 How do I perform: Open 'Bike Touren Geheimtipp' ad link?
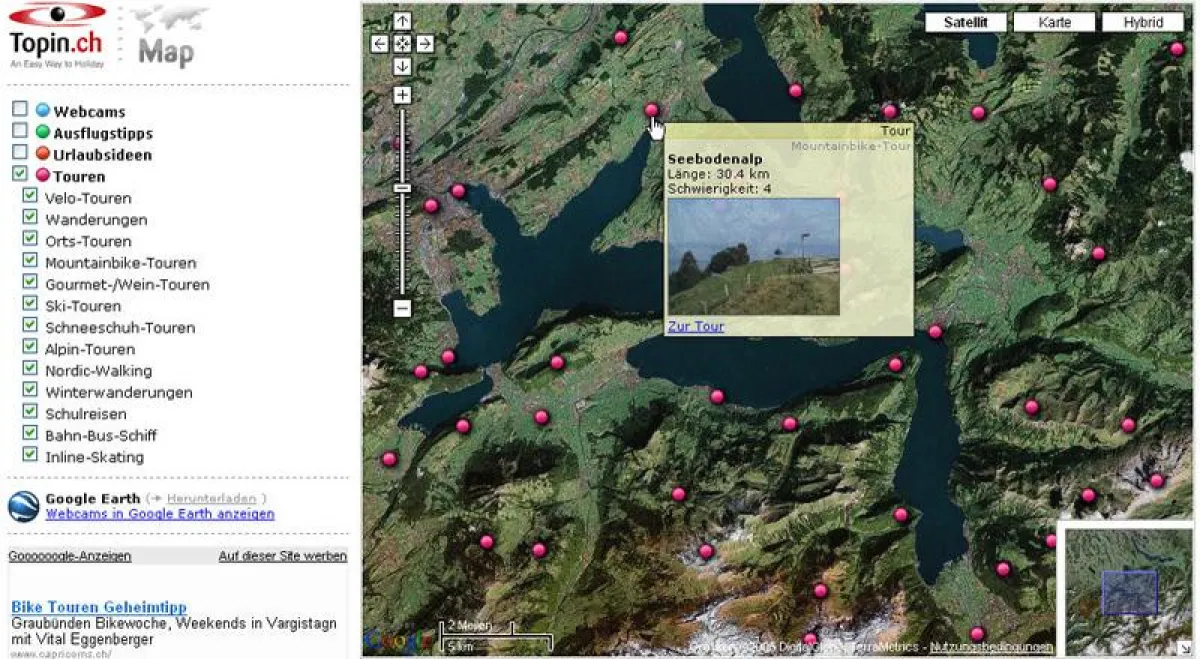coord(99,606)
